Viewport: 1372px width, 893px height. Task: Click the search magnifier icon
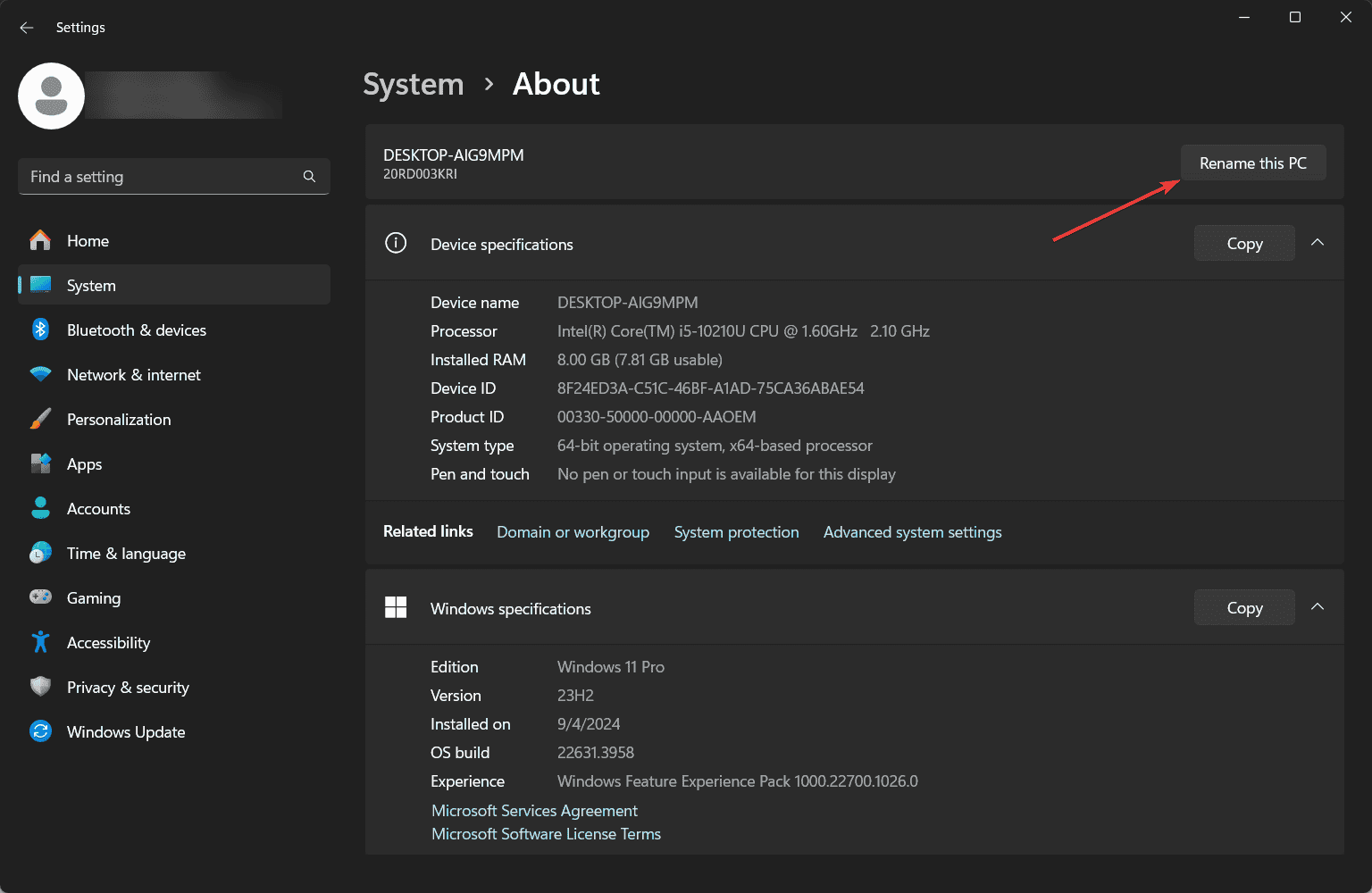[x=309, y=177]
